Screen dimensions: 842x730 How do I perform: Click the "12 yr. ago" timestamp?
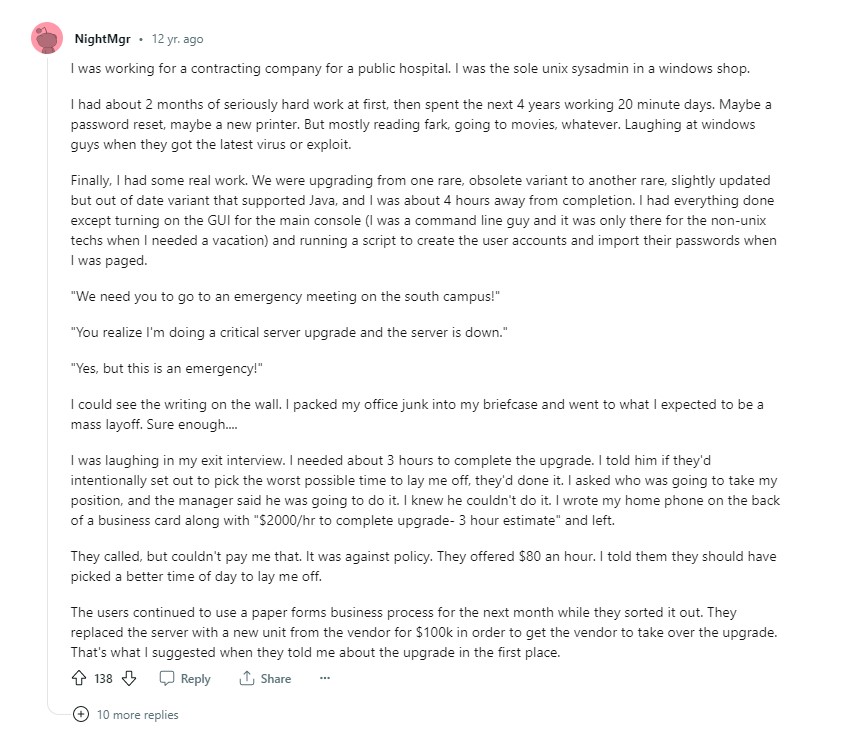point(177,39)
